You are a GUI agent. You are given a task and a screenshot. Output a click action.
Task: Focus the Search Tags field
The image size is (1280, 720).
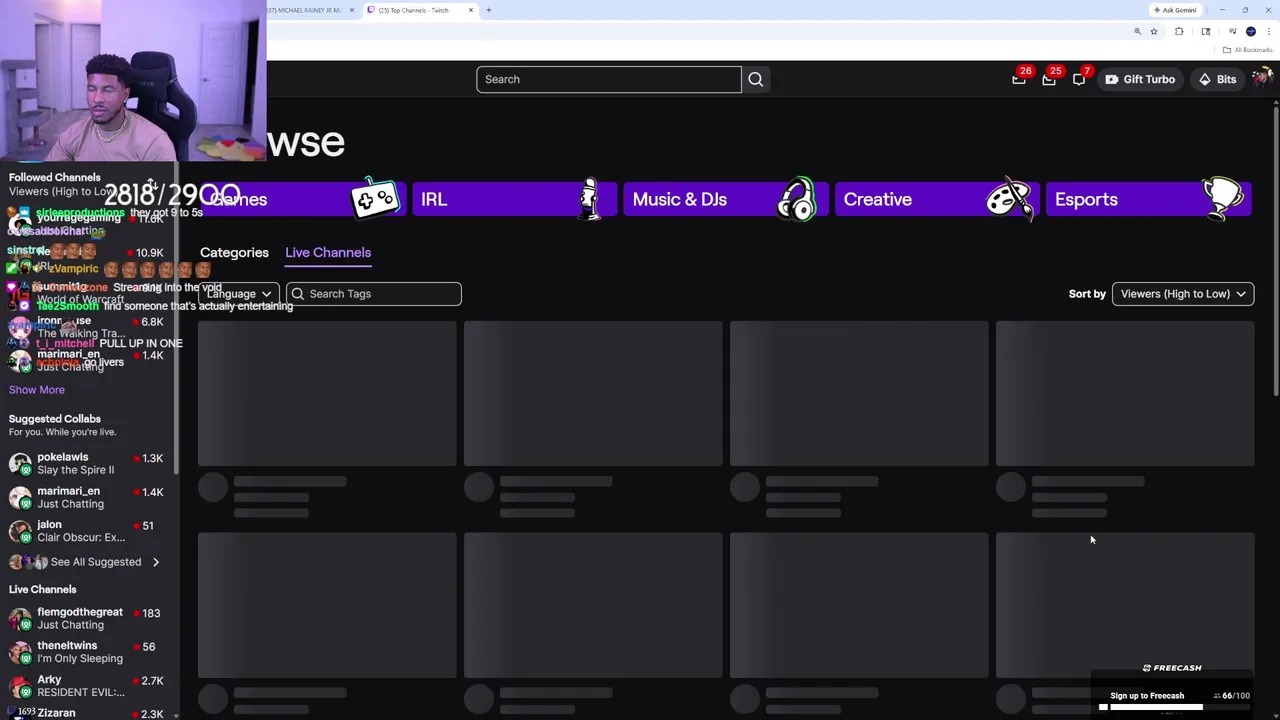coord(373,294)
